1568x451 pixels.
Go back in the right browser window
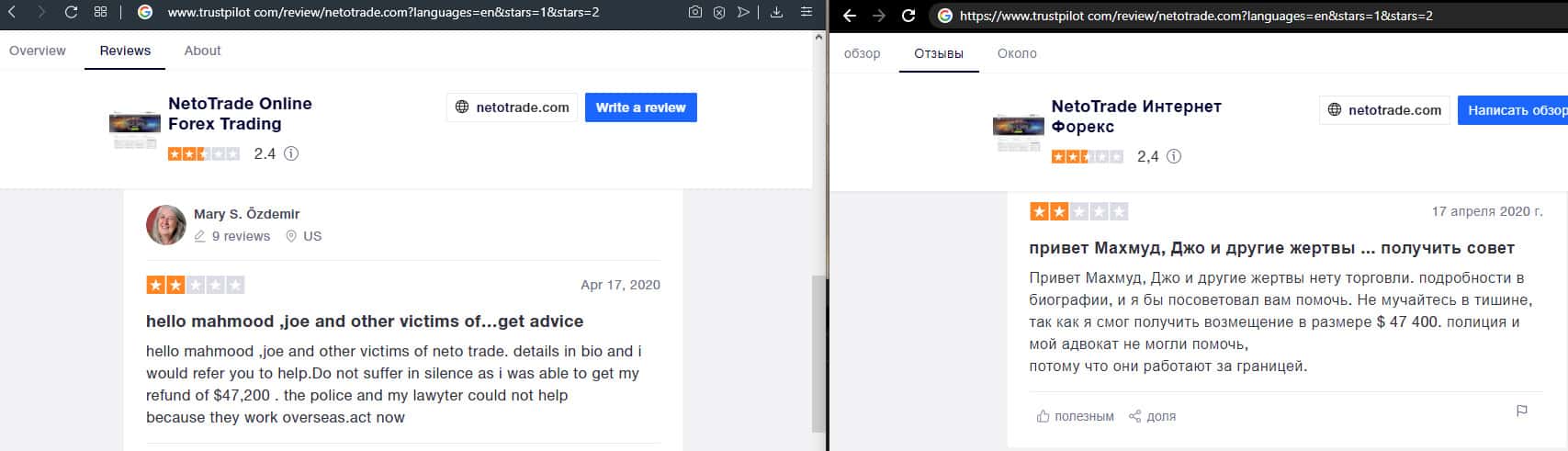coord(850,16)
